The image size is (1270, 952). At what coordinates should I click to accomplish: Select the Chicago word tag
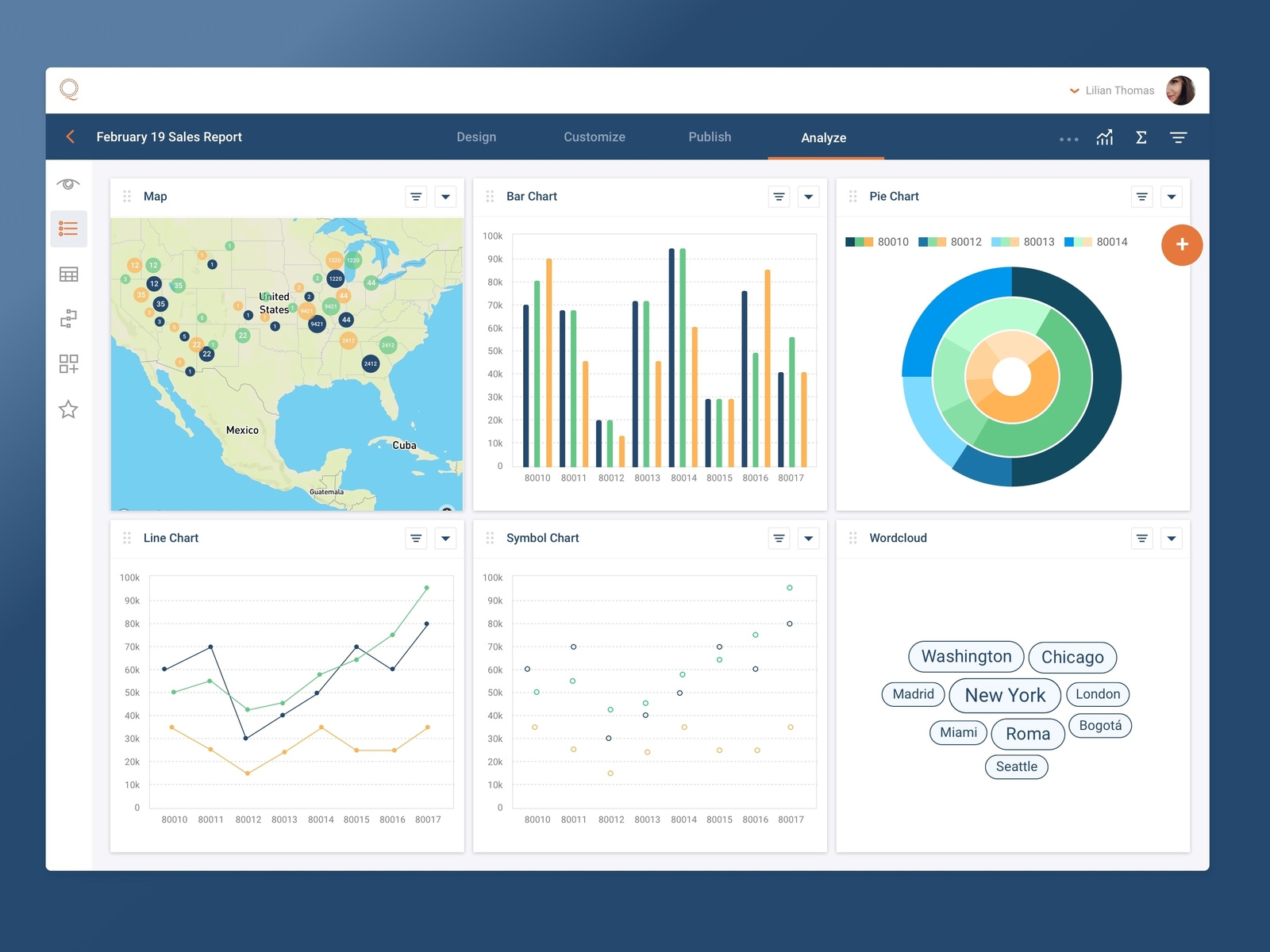(1072, 657)
